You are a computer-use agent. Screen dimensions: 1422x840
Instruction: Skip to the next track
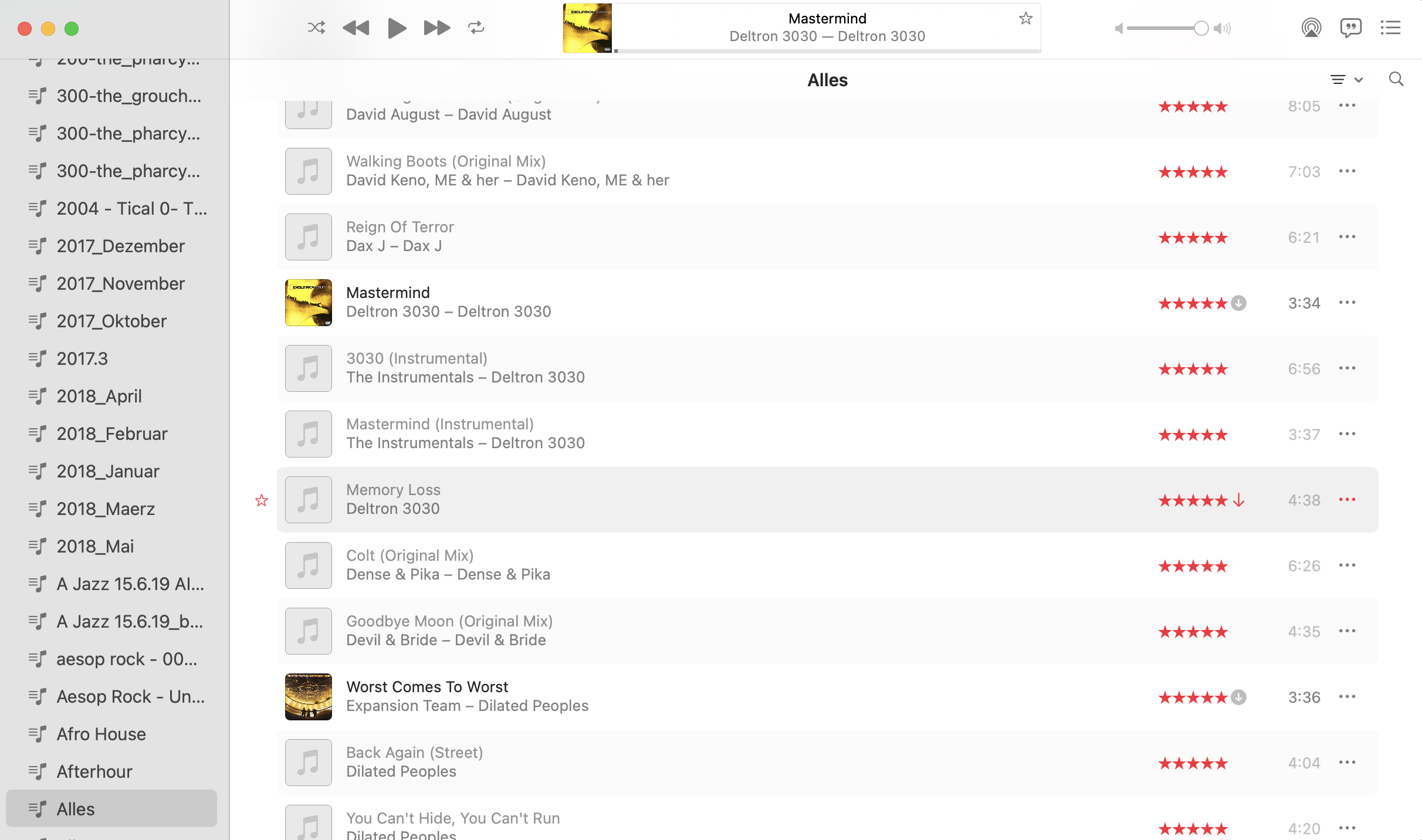point(437,28)
